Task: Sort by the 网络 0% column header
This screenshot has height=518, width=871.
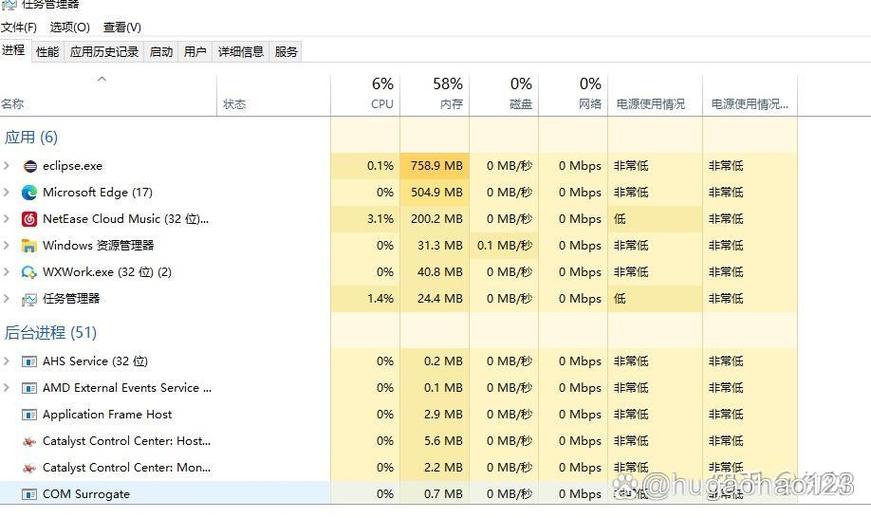Action: point(573,95)
